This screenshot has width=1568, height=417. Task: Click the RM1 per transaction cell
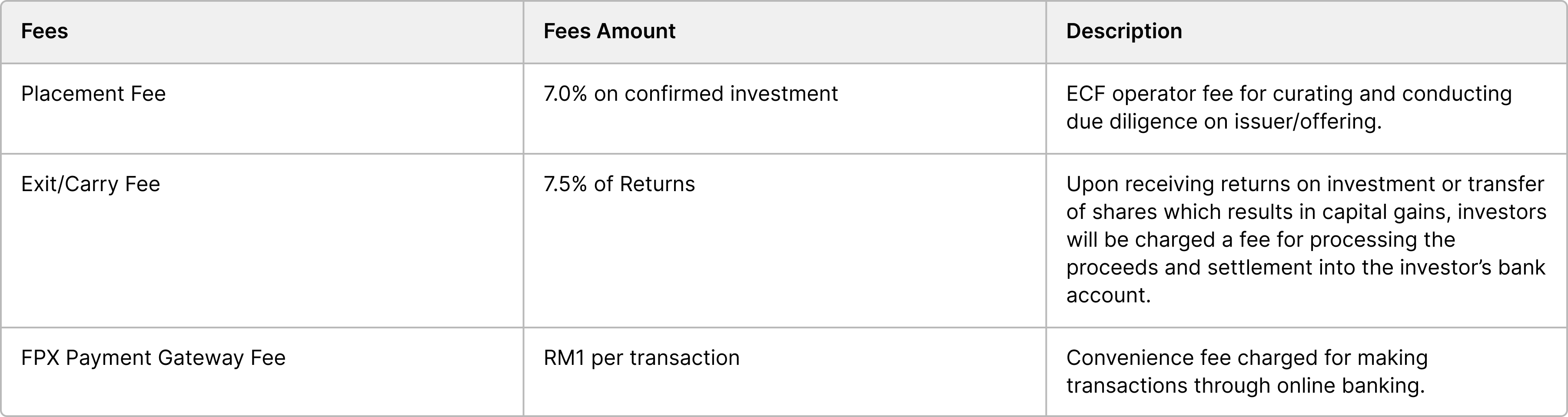[x=641, y=357]
